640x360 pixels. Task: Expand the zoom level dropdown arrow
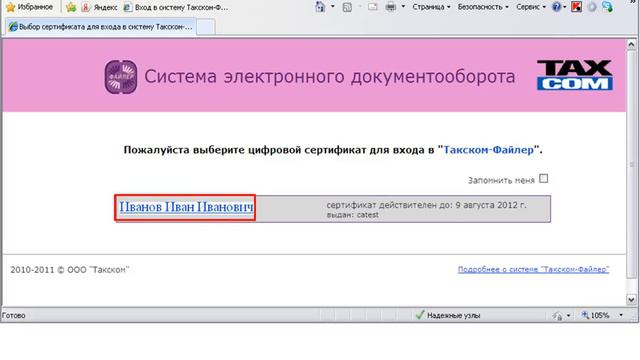click(621, 315)
